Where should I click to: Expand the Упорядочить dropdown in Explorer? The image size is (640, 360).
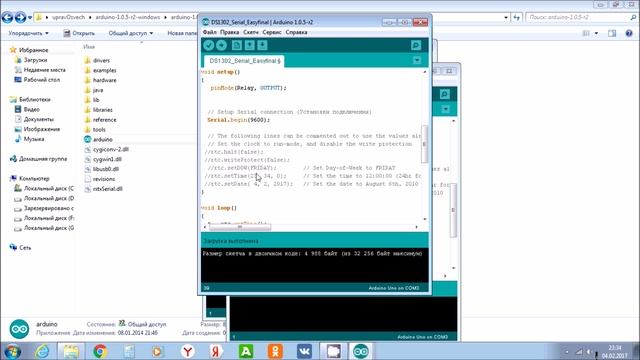29,33
